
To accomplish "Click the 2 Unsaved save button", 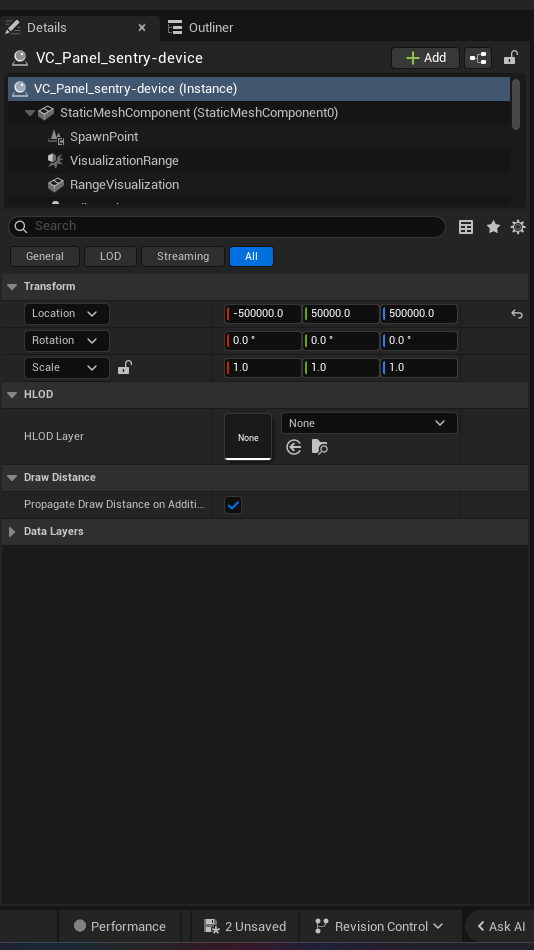I will 245,926.
